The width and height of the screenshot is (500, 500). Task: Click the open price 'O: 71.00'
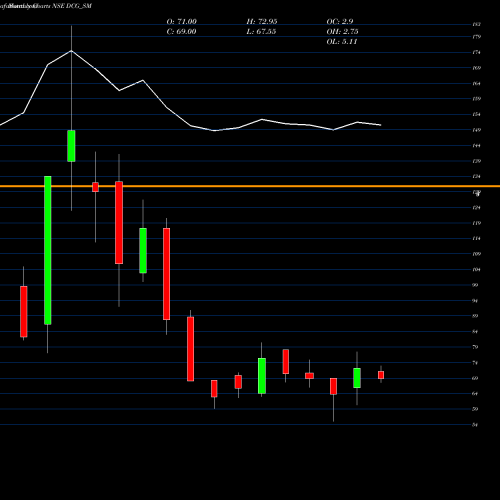pos(182,22)
